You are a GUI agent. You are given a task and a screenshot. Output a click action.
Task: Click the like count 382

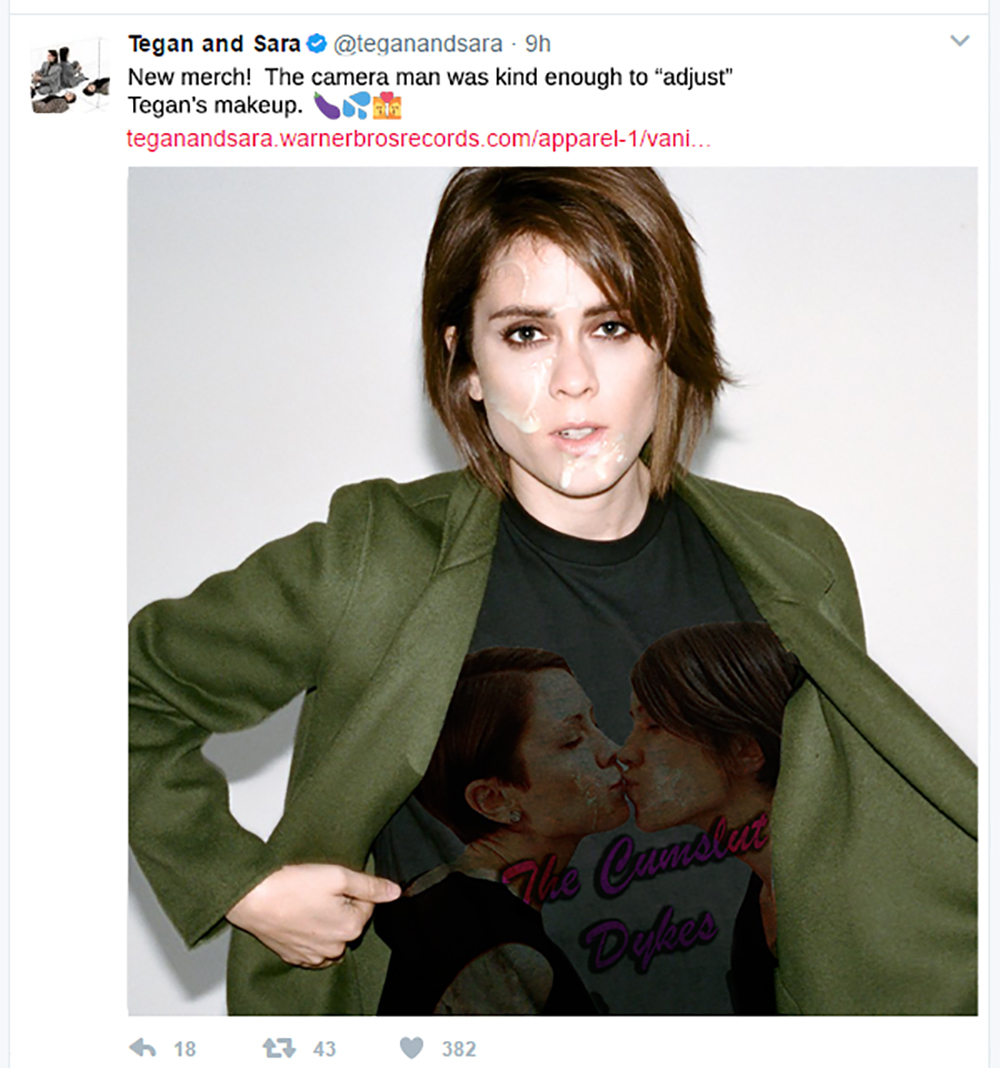click(x=459, y=1049)
